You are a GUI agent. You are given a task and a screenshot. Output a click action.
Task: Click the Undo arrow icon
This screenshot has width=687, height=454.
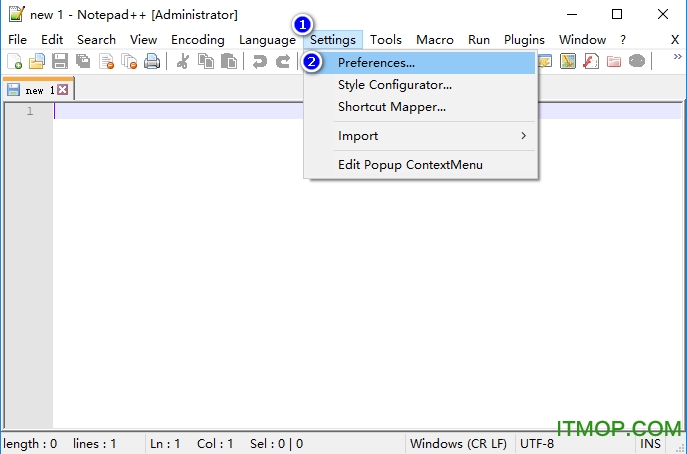click(259, 61)
